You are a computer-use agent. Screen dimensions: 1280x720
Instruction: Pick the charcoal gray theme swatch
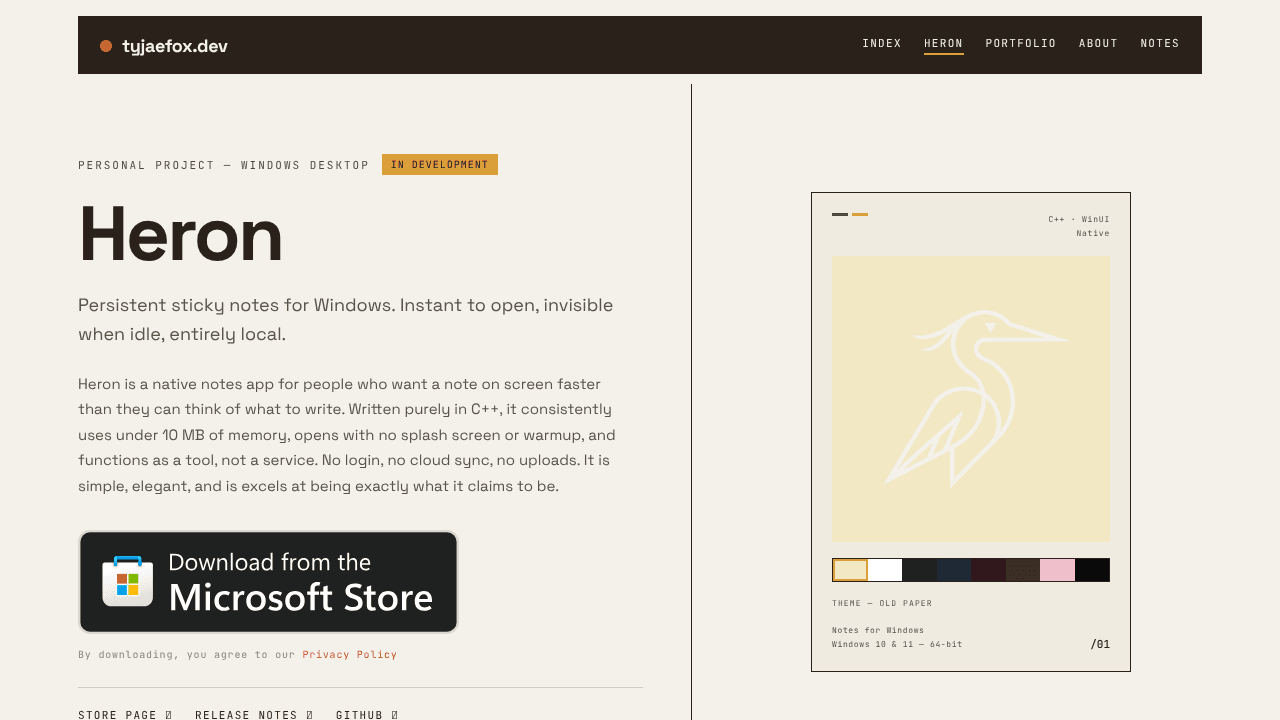[x=920, y=570]
